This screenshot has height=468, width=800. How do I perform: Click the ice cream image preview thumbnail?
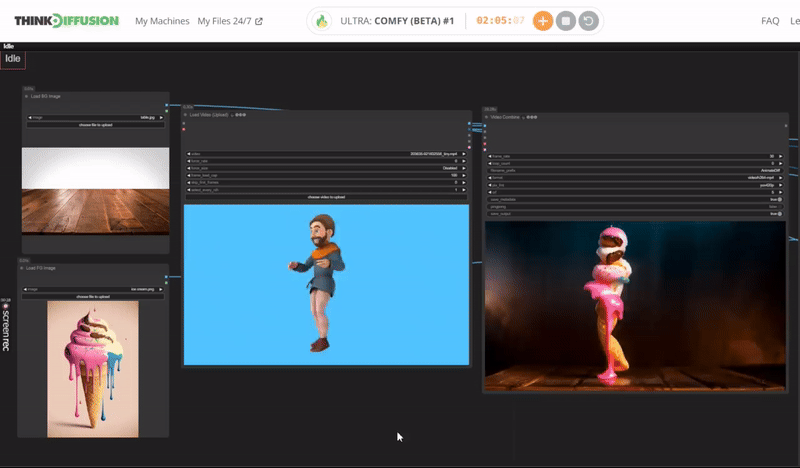tap(92, 368)
